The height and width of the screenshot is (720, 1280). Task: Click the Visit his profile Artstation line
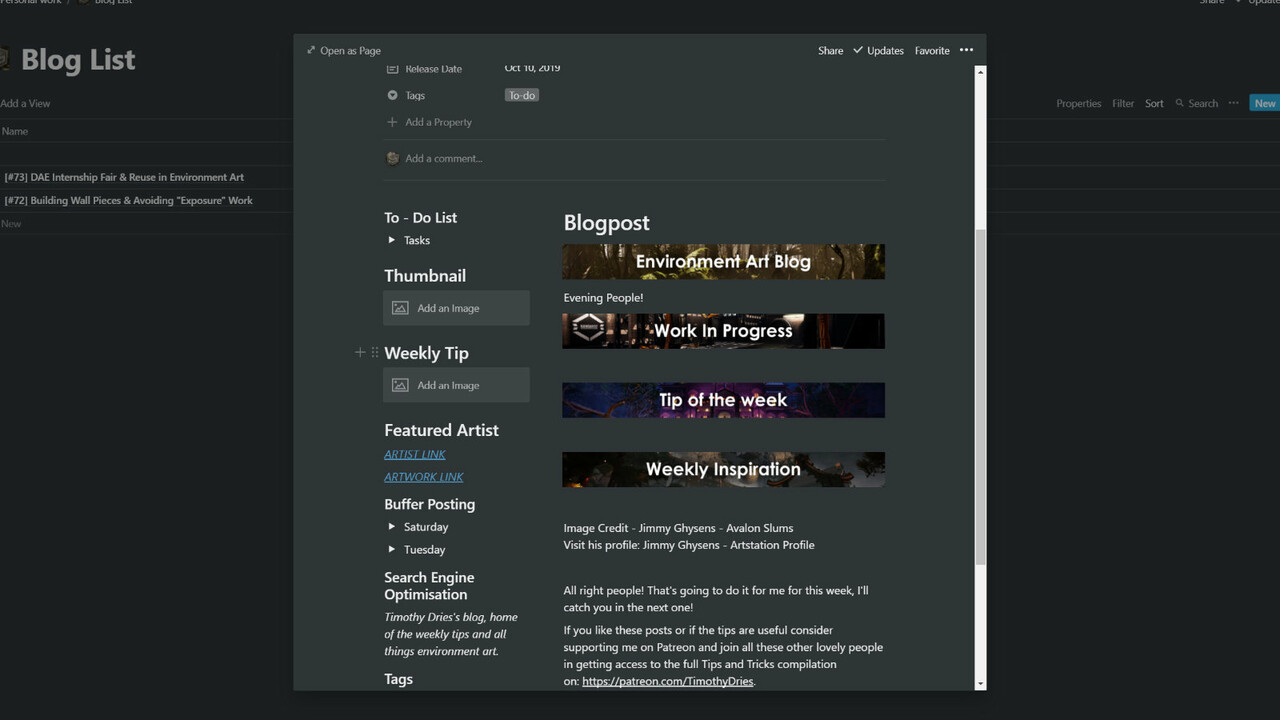pos(689,545)
